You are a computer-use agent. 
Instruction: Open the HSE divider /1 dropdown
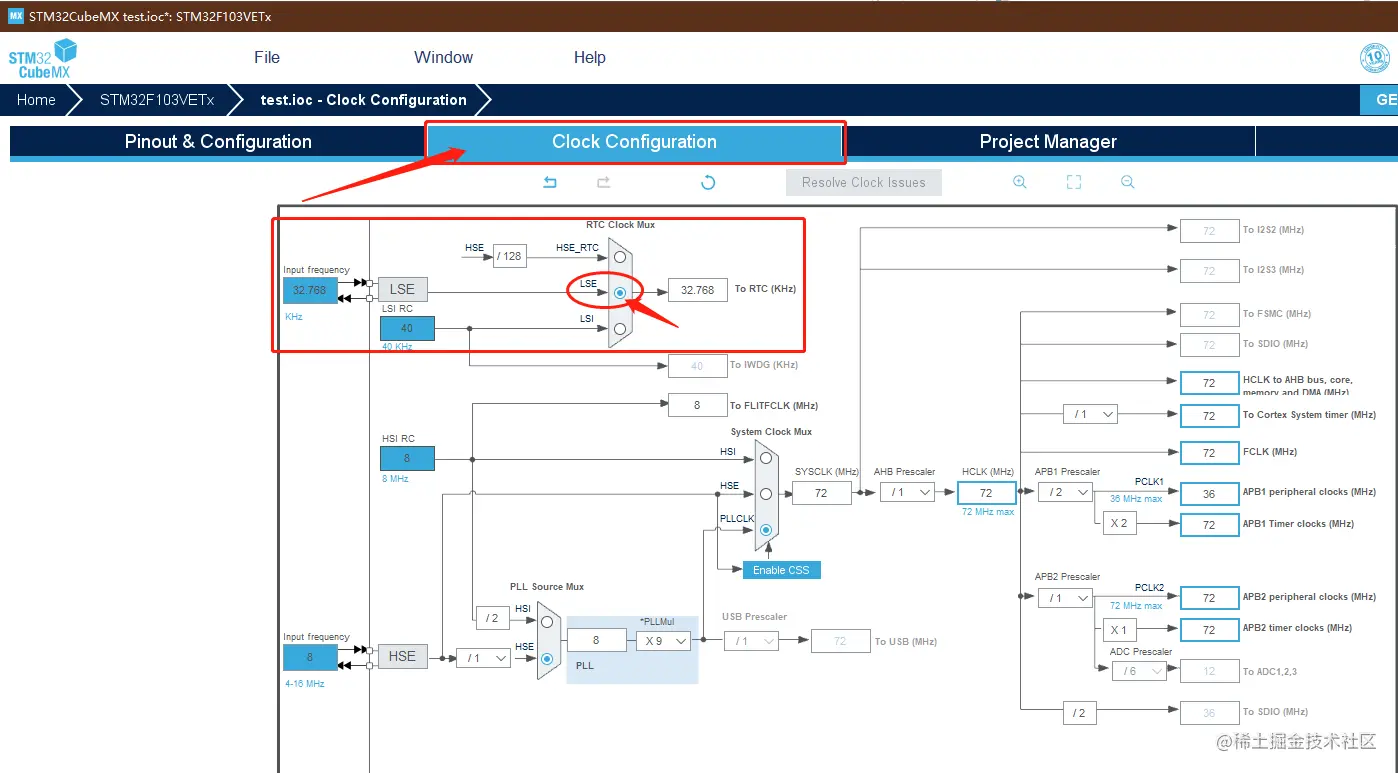[x=483, y=658]
